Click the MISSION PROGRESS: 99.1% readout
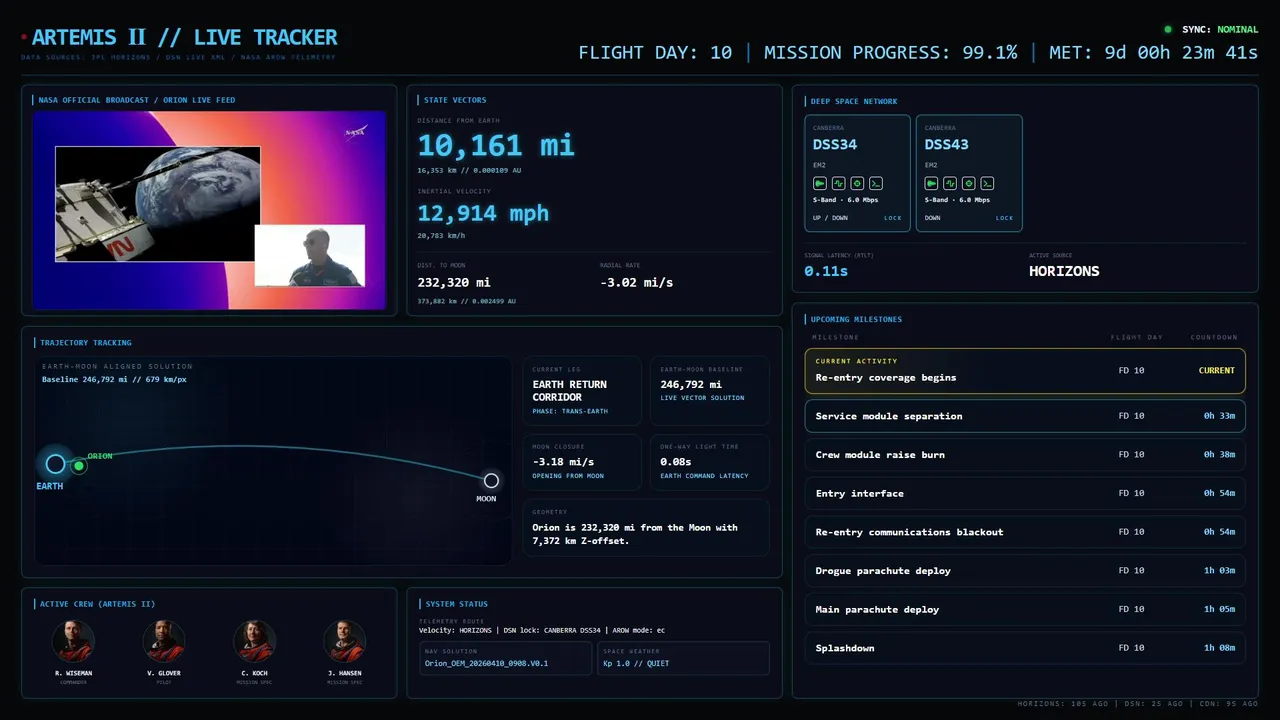This screenshot has height=720, width=1280. point(890,53)
